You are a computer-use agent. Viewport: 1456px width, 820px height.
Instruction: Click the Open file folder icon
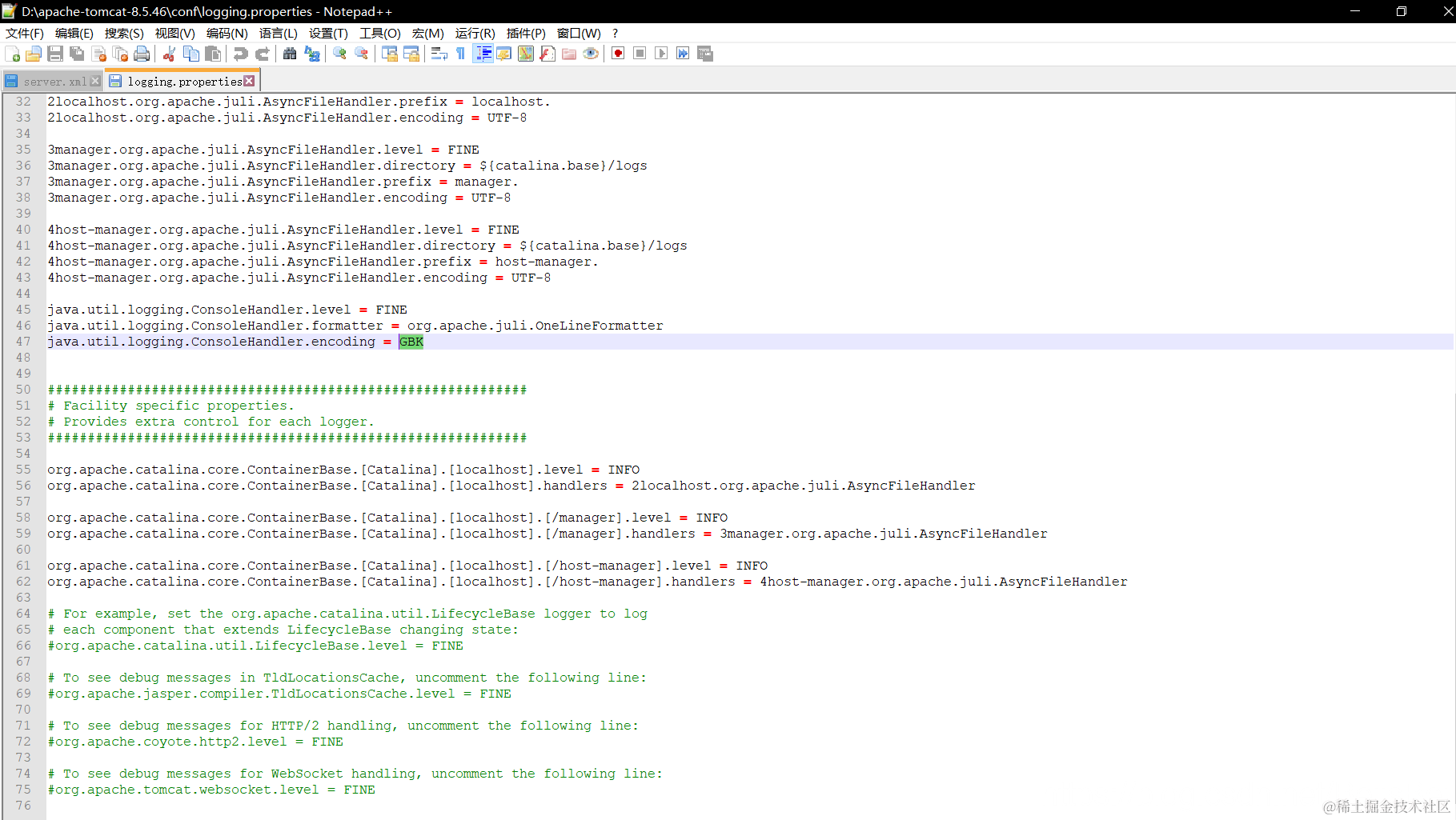[x=34, y=54]
